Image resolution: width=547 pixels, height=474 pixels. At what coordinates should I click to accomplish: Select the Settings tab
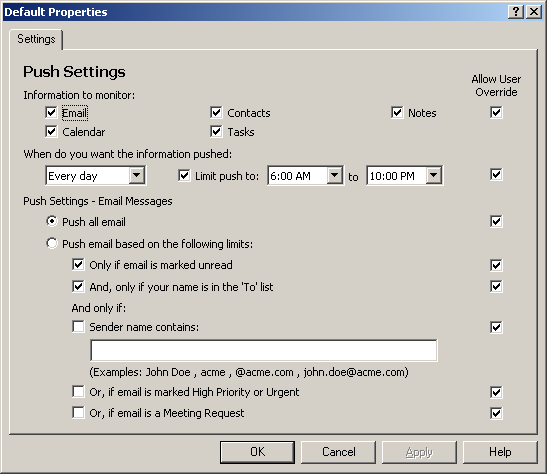pos(36,39)
